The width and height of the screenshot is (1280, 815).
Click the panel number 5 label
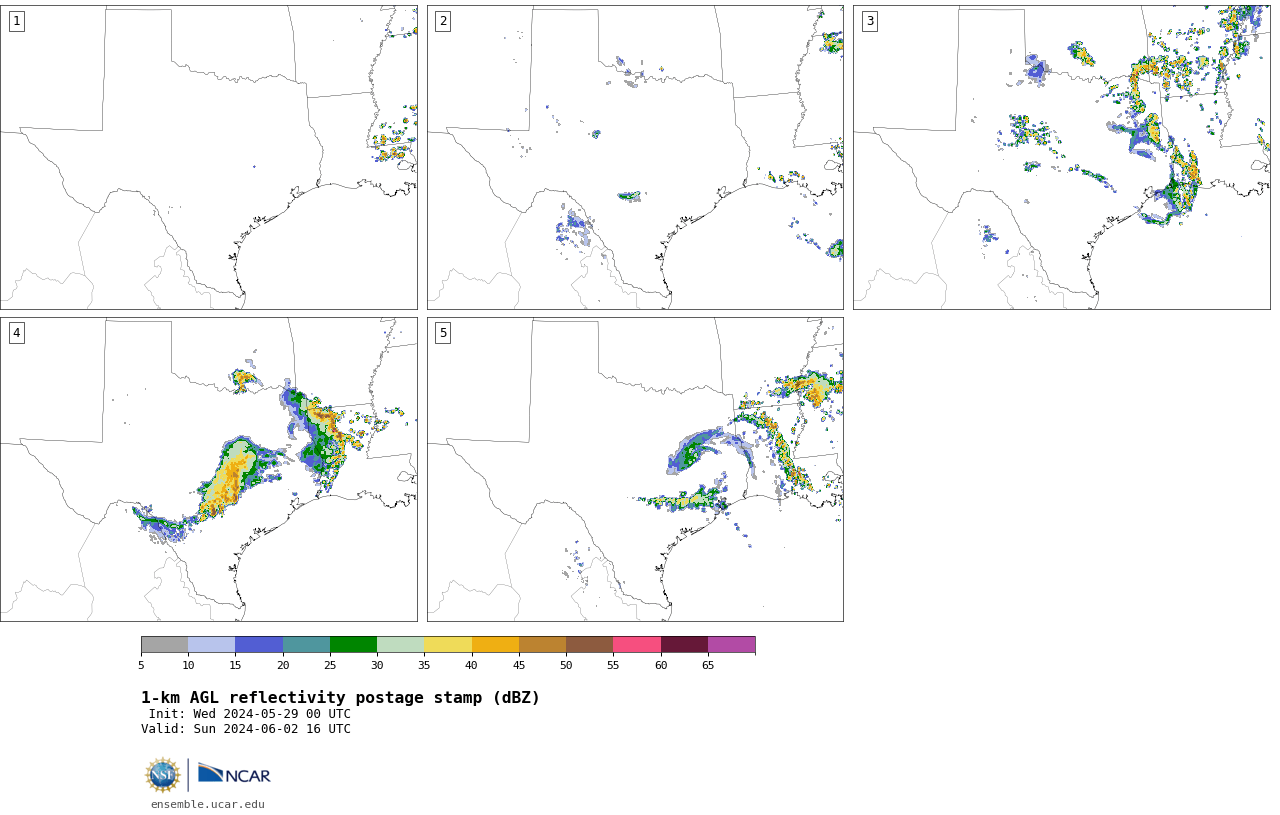point(443,333)
